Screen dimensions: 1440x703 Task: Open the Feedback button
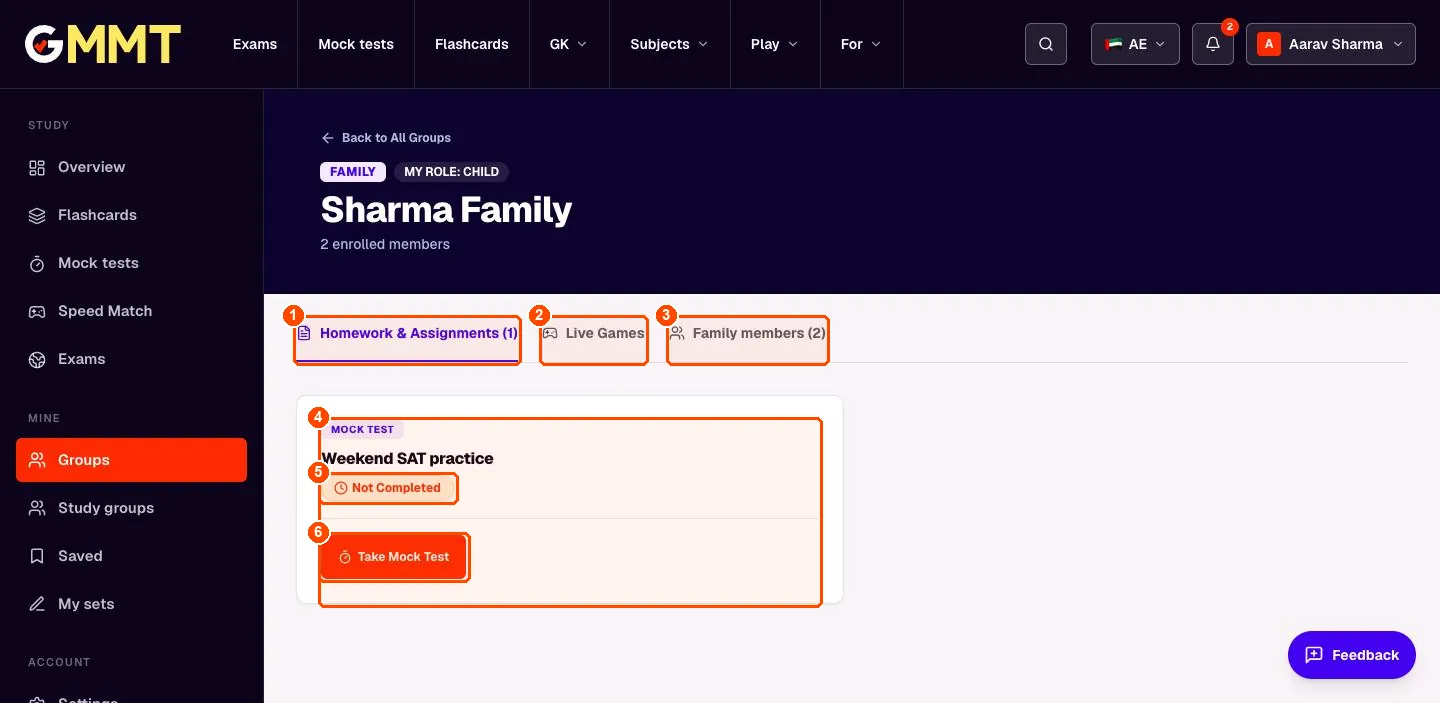[1352, 655]
